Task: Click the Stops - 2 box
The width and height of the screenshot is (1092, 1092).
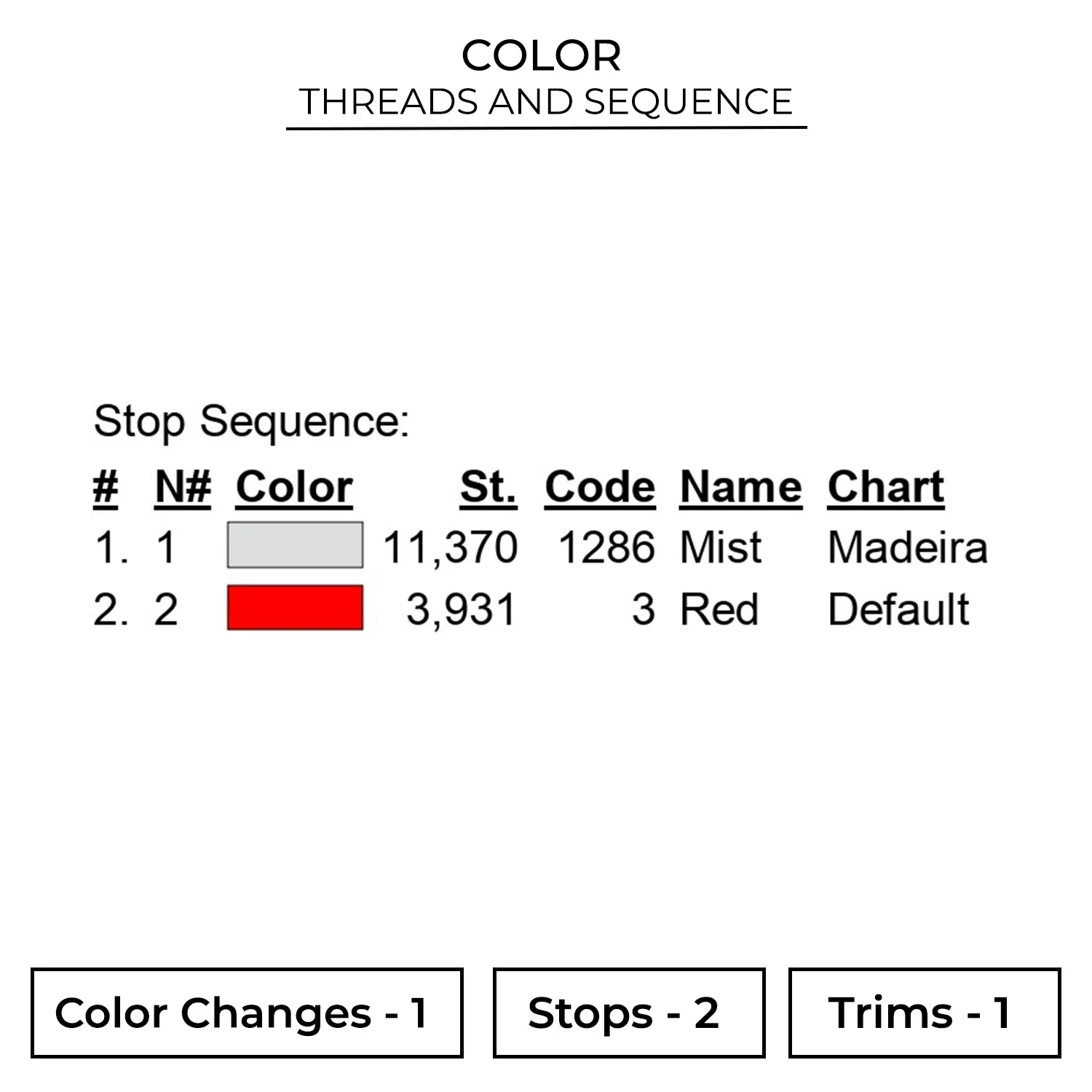Action: tap(629, 1013)
